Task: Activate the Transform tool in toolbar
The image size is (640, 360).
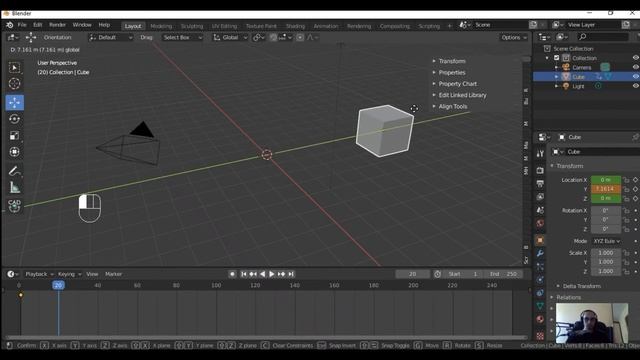Action: [x=14, y=152]
